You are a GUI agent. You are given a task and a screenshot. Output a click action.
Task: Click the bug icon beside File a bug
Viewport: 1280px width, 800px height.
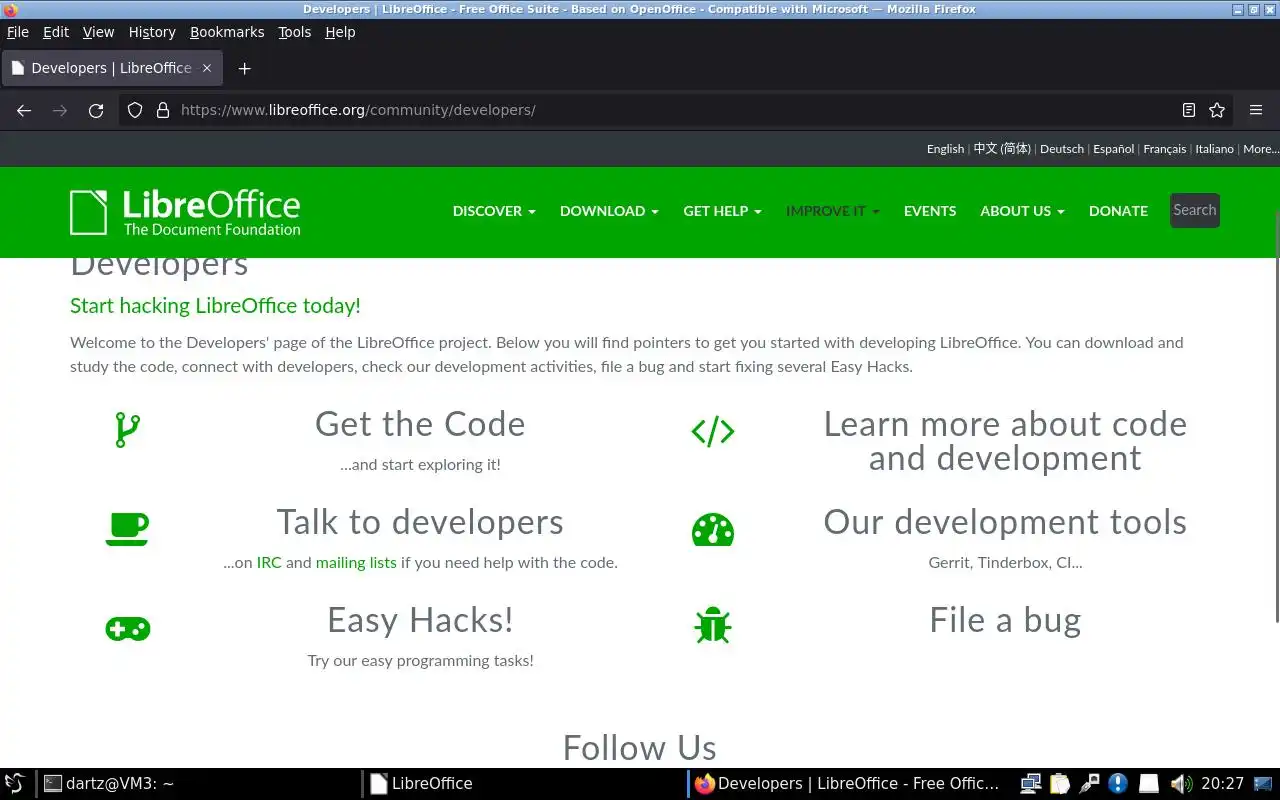click(713, 626)
